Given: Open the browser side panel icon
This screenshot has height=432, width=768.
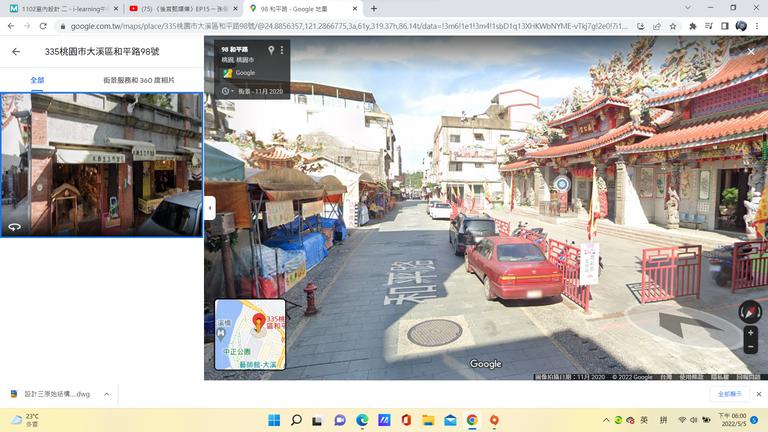Looking at the screenshot, I should point(725,26).
